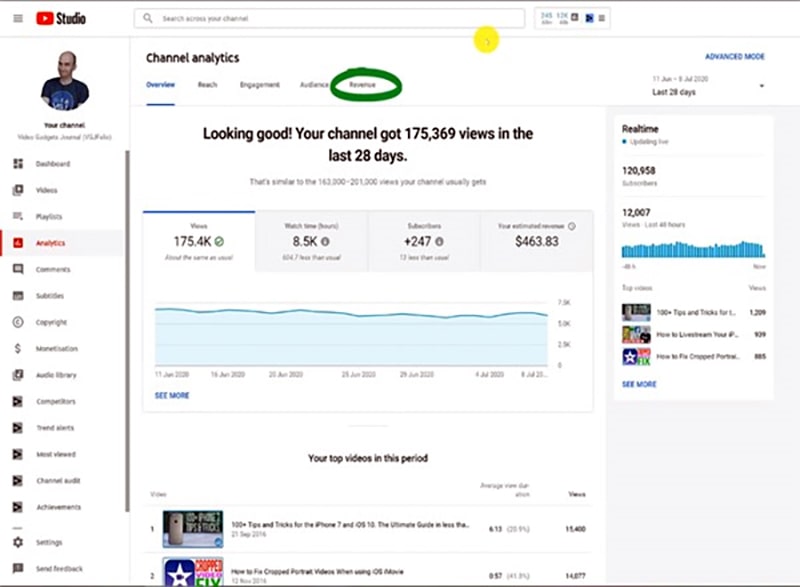Click the views line chart area
Image resolution: width=800 pixels, height=587 pixels.
coord(351,335)
